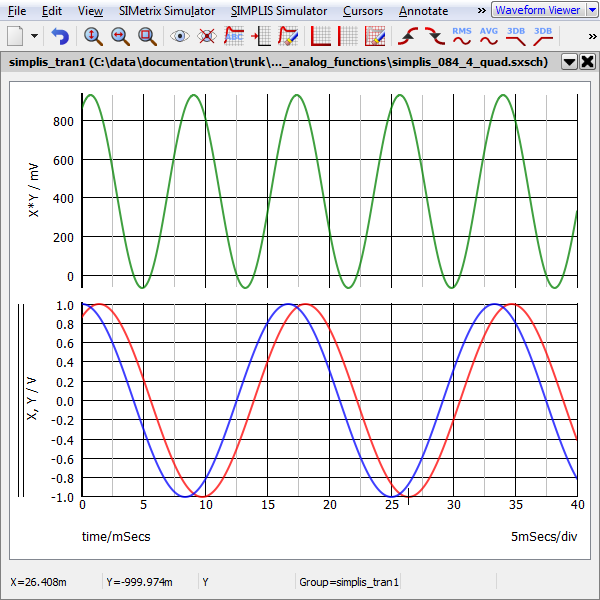600x600 pixels.
Task: Hide curves using the crossed-out eye icon
Action: pyautogui.click(x=207, y=36)
